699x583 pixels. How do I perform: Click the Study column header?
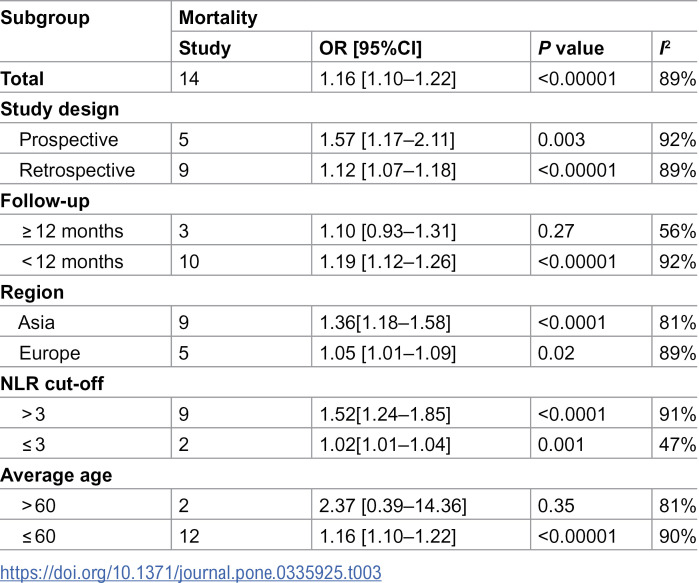205,48
